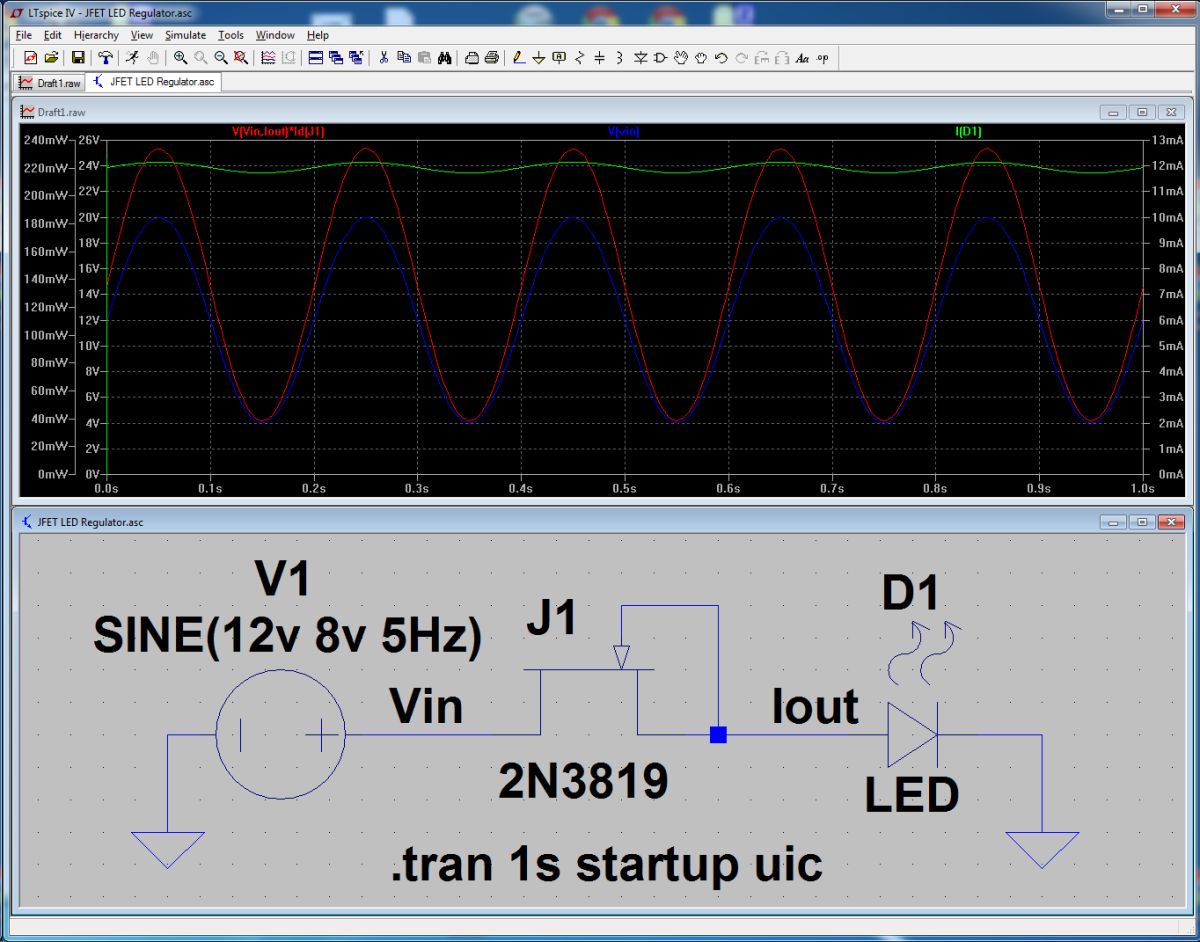Place a Capacitor from toolbar
This screenshot has height=942, width=1200.
point(599,58)
